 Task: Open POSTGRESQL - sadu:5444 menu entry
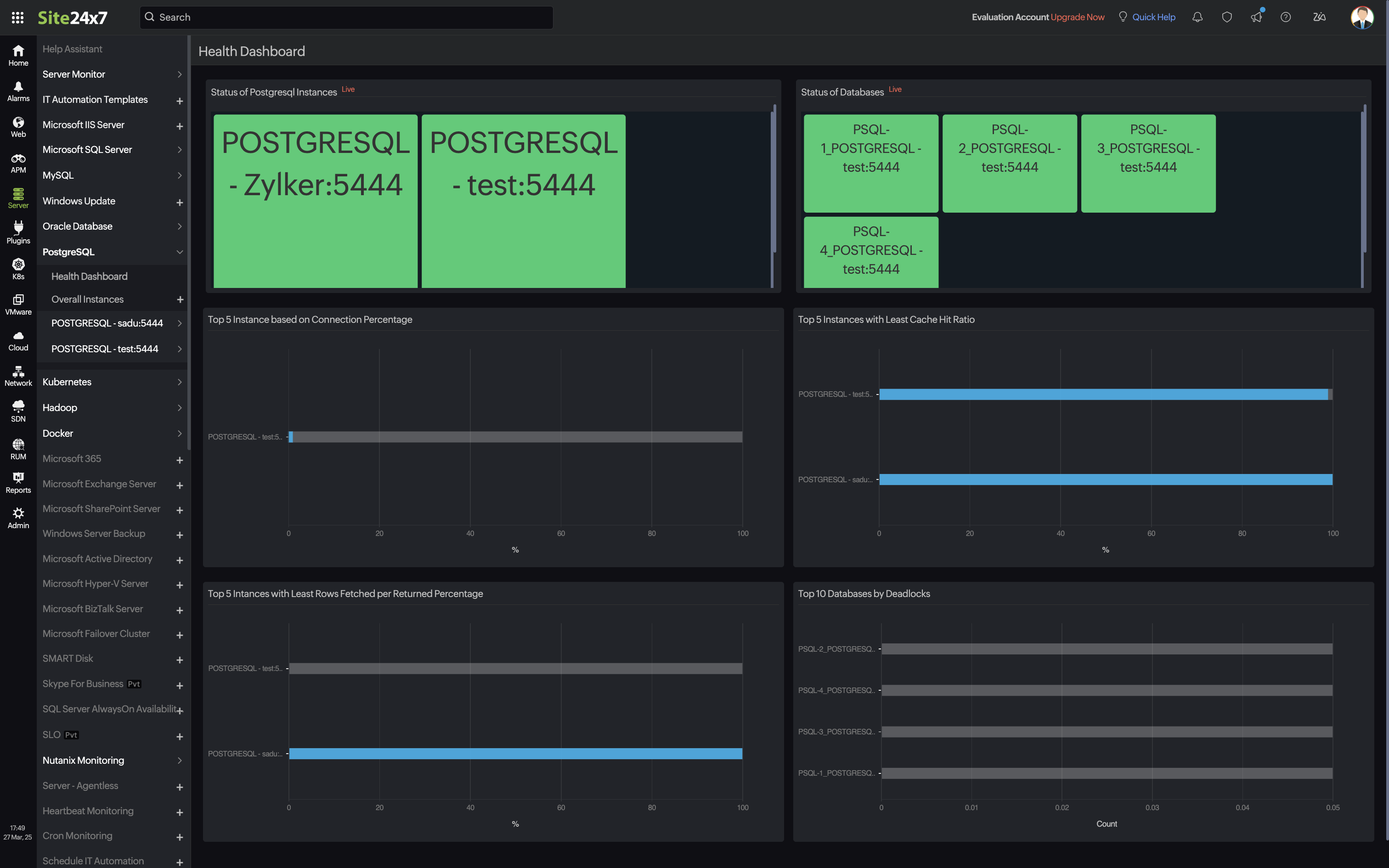tap(107, 323)
